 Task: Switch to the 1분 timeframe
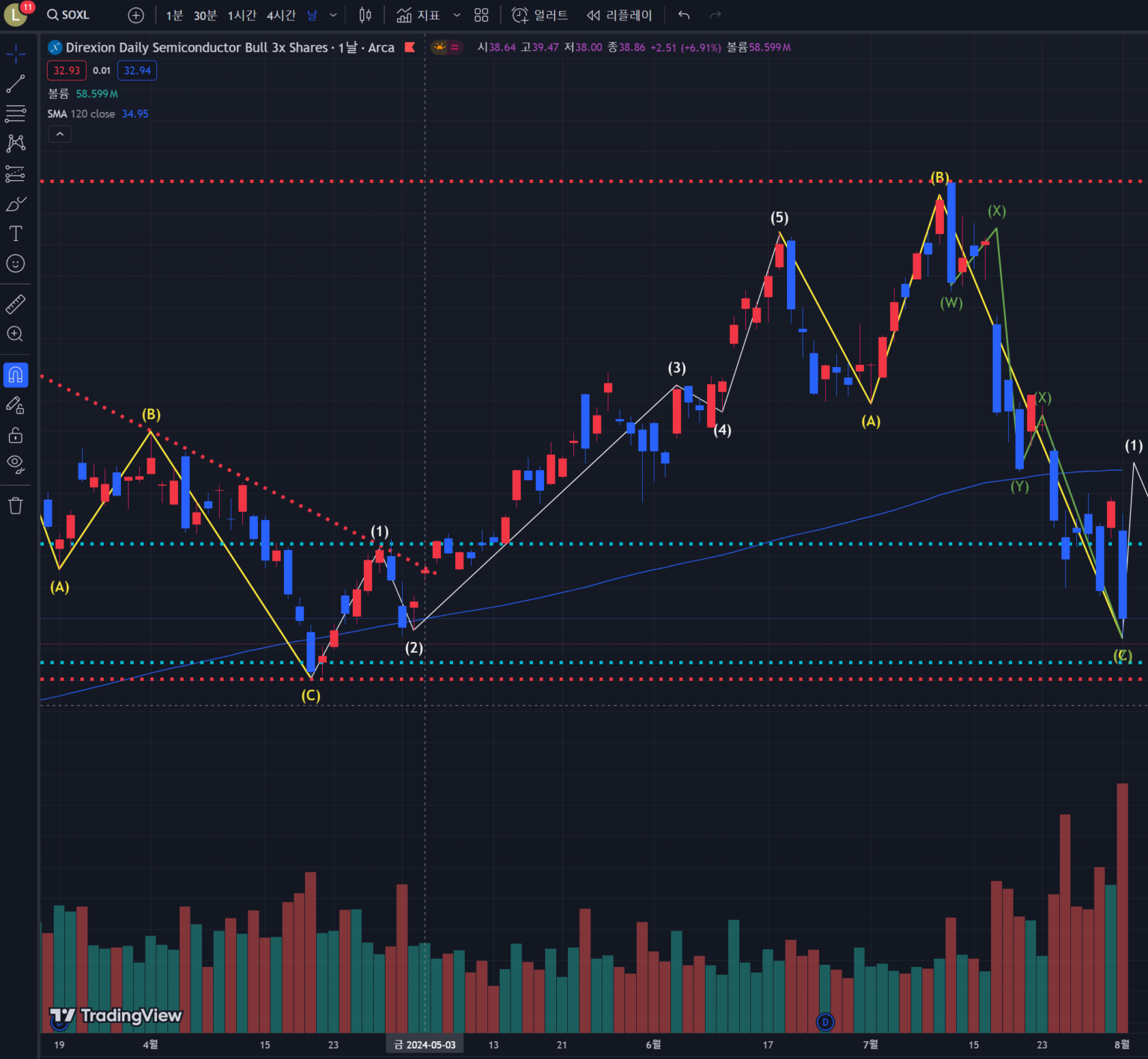point(174,15)
